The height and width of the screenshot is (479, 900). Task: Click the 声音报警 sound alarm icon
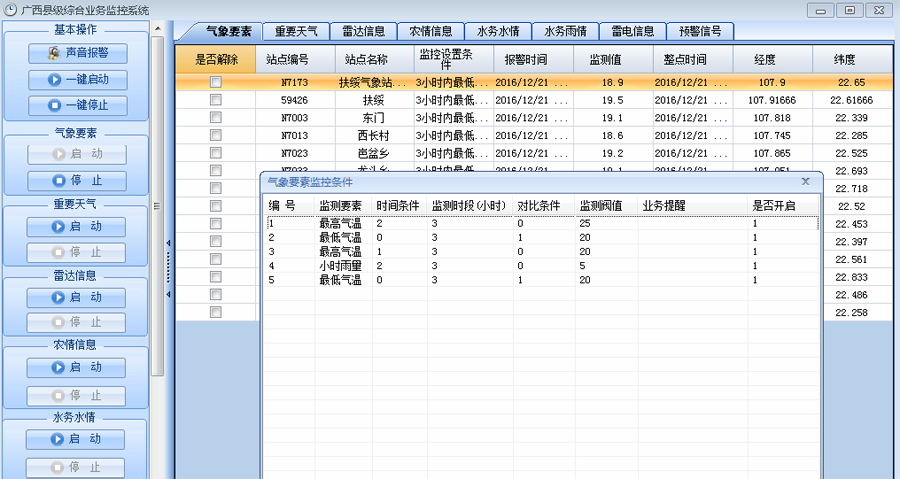[x=54, y=53]
